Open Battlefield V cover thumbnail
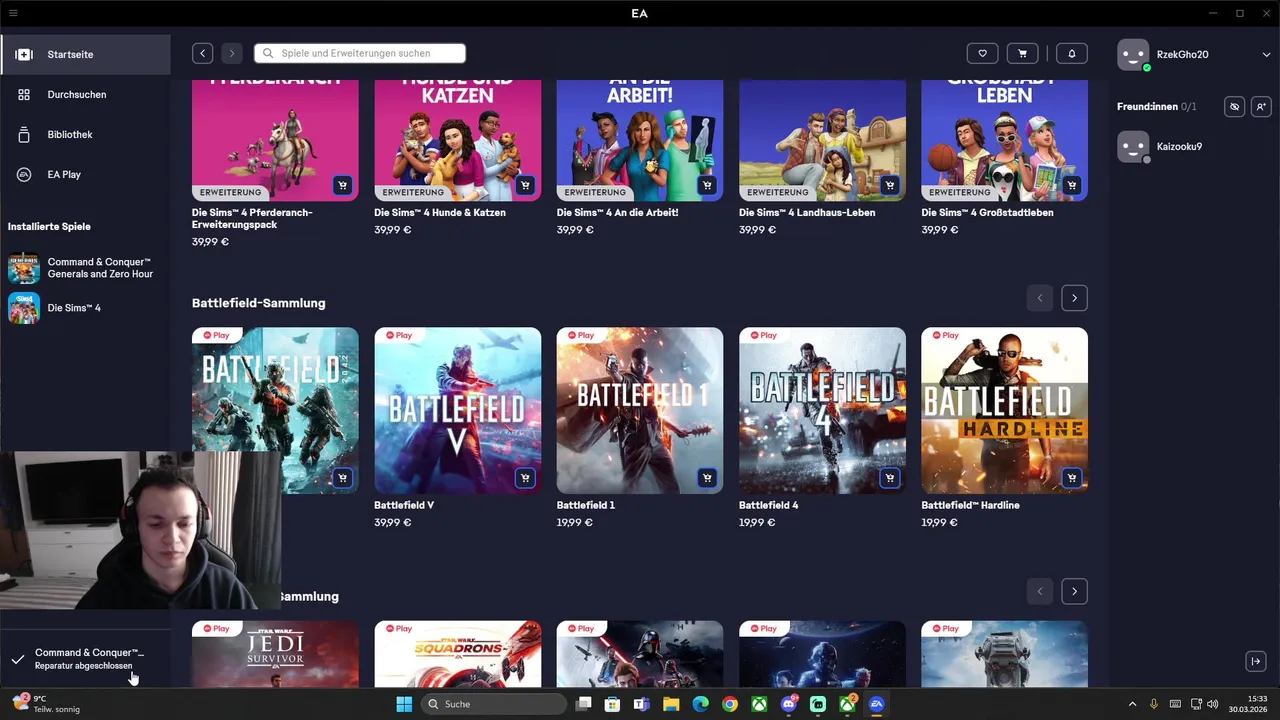Screen dimensions: 1280x720 458,410
